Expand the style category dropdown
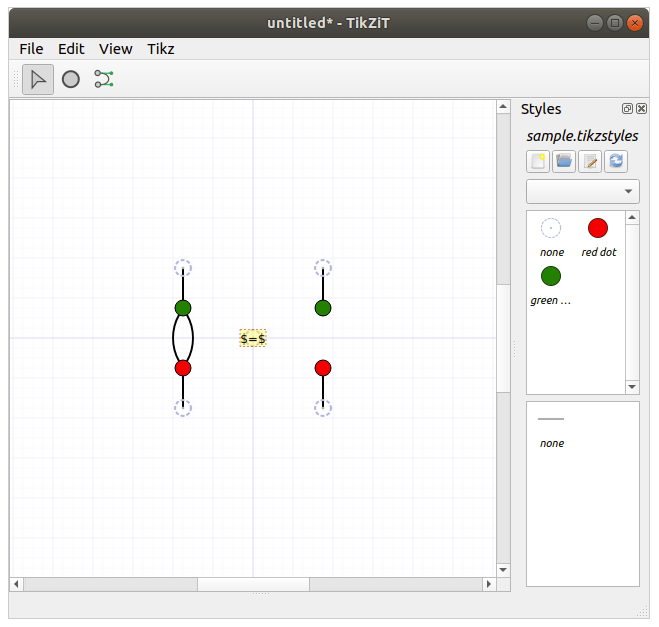 [583, 191]
